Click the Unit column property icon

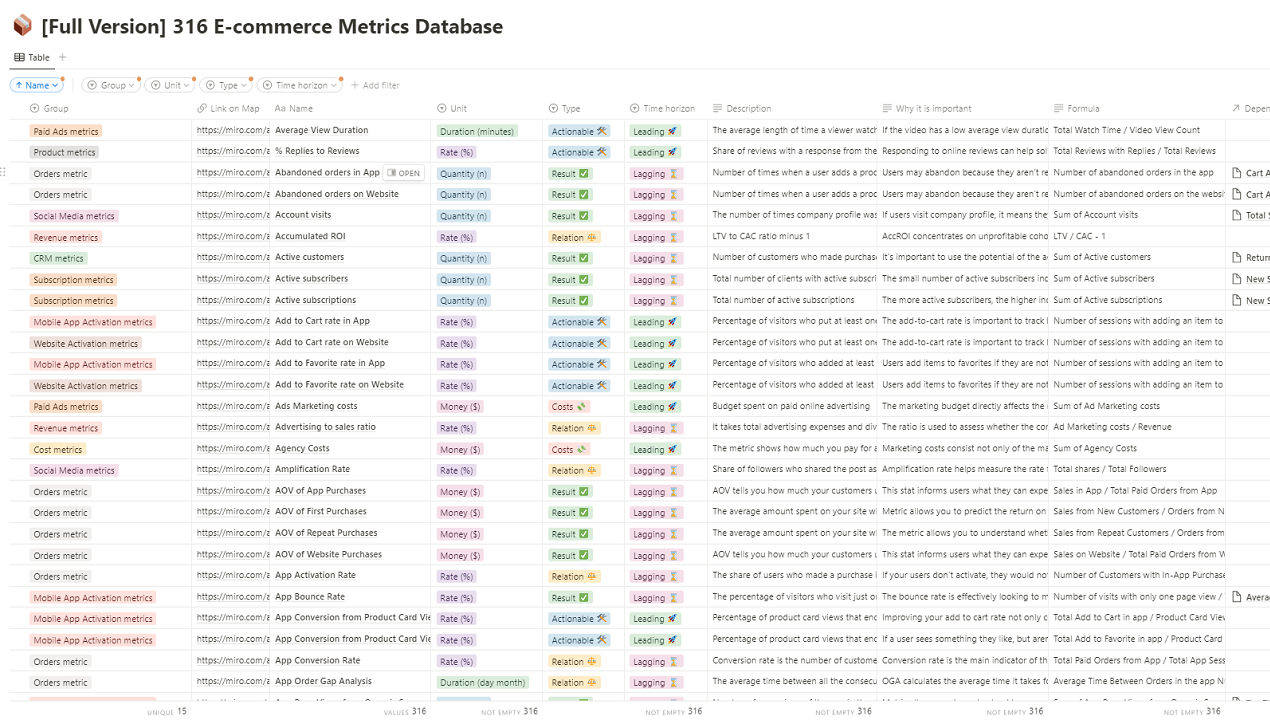point(441,108)
